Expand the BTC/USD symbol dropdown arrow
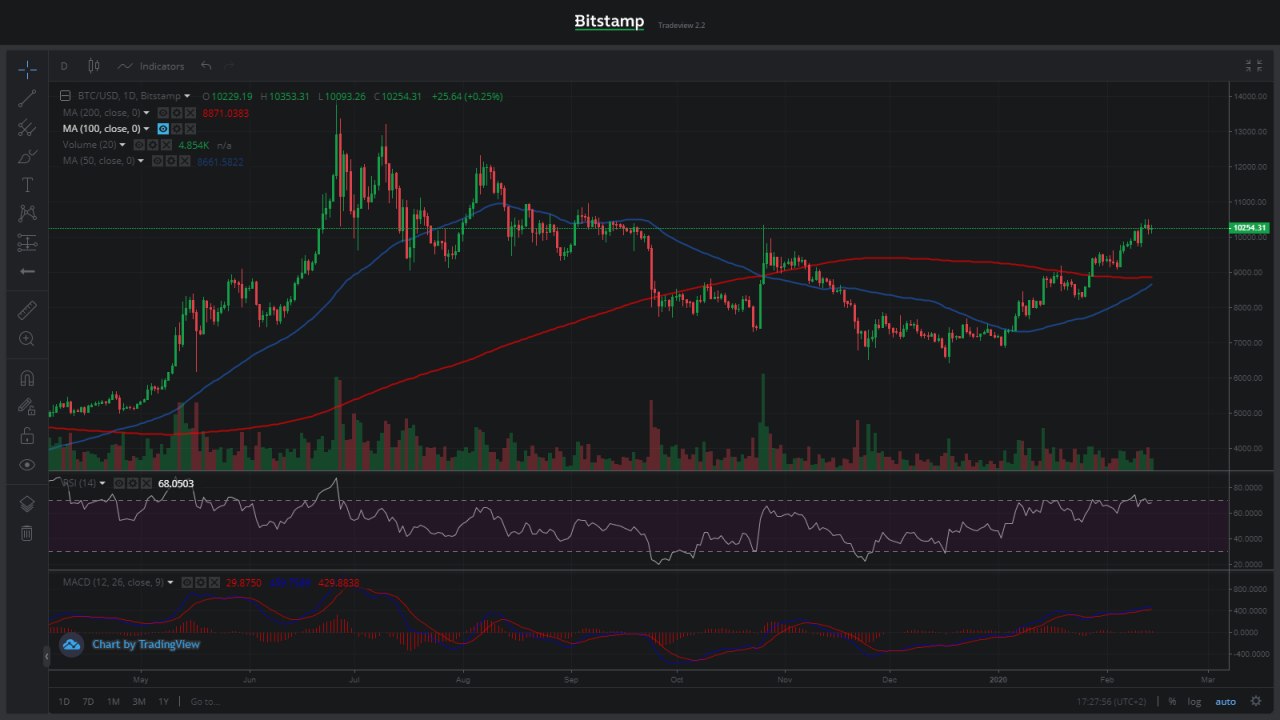 pos(187,96)
